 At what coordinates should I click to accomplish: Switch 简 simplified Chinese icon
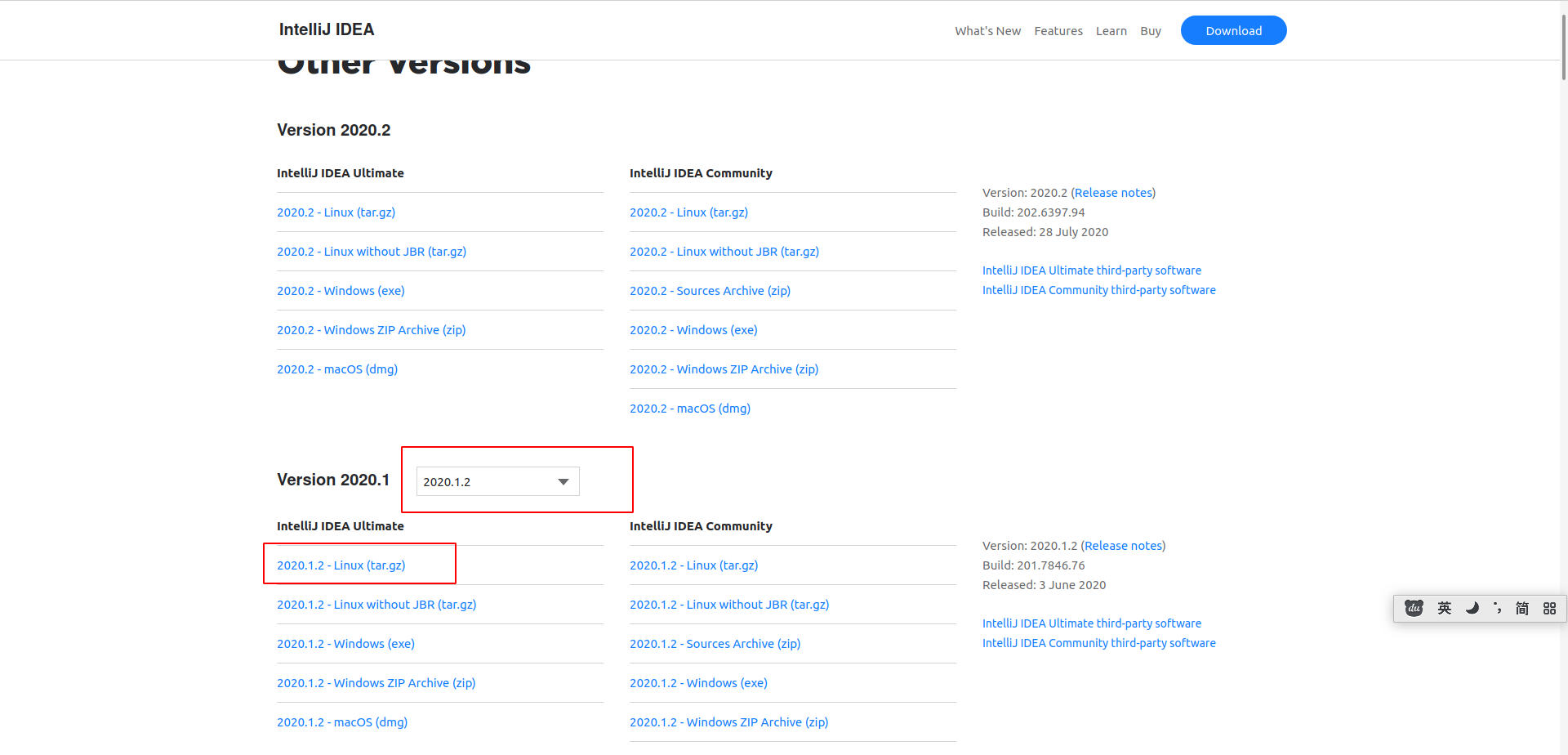1522,608
